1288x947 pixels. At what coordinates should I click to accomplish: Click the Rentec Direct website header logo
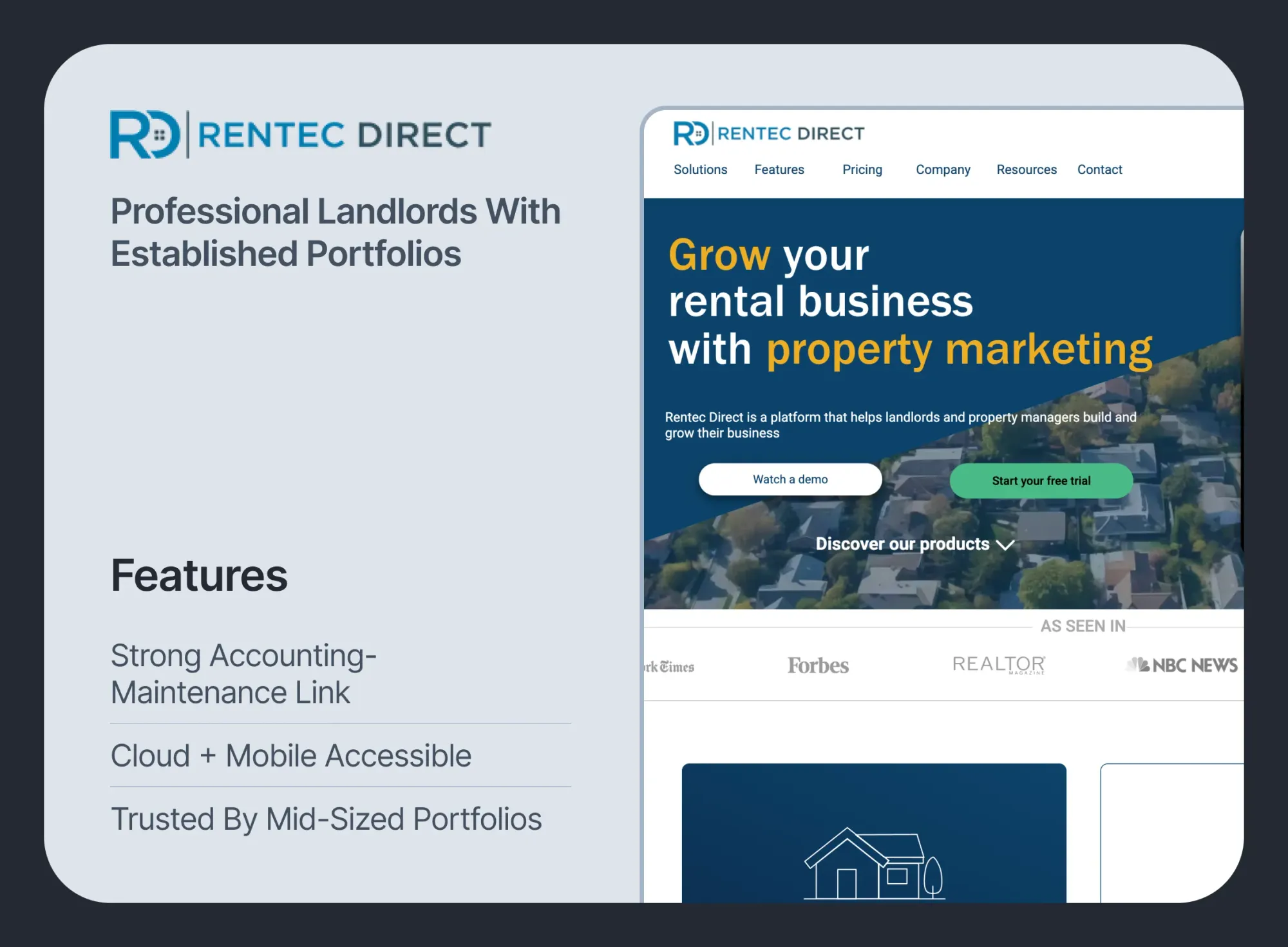[768, 133]
